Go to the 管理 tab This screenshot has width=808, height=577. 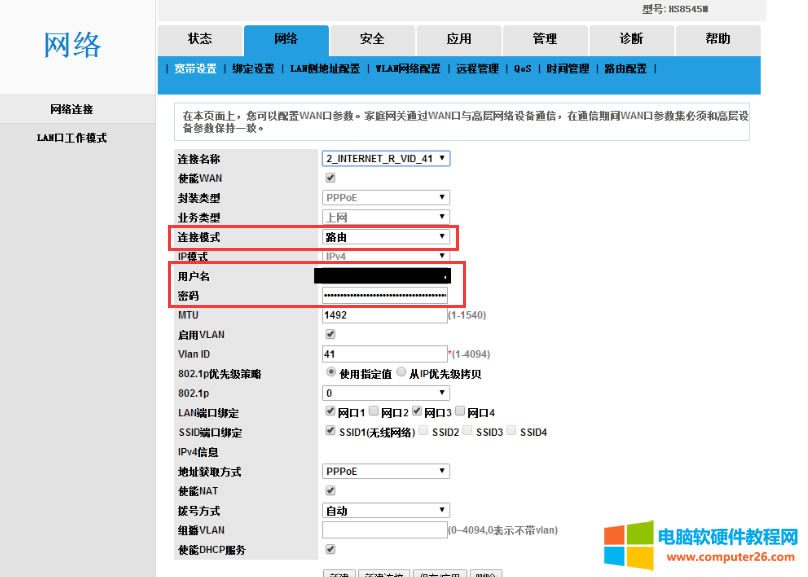point(545,40)
